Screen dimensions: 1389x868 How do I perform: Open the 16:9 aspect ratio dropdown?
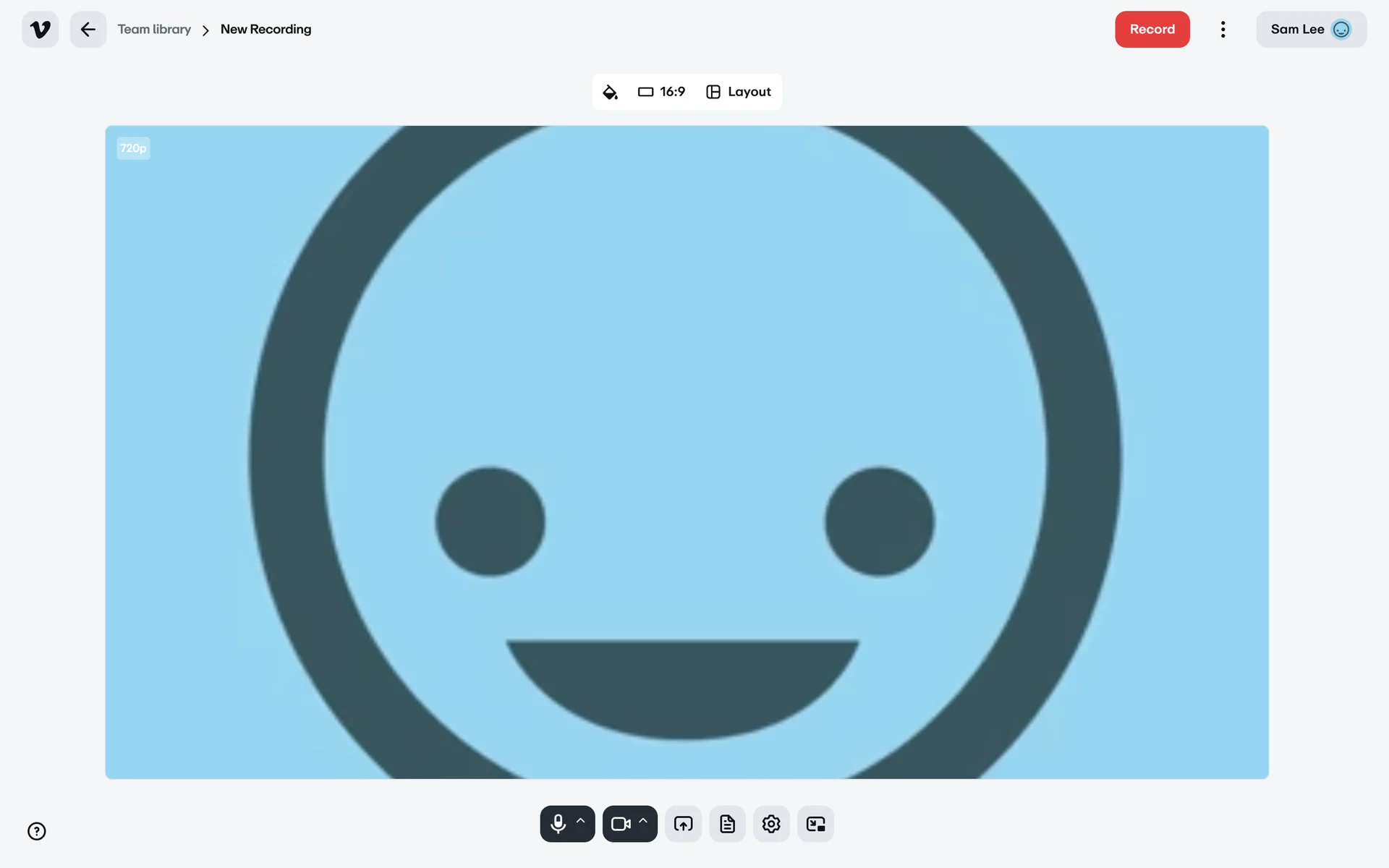[661, 92]
